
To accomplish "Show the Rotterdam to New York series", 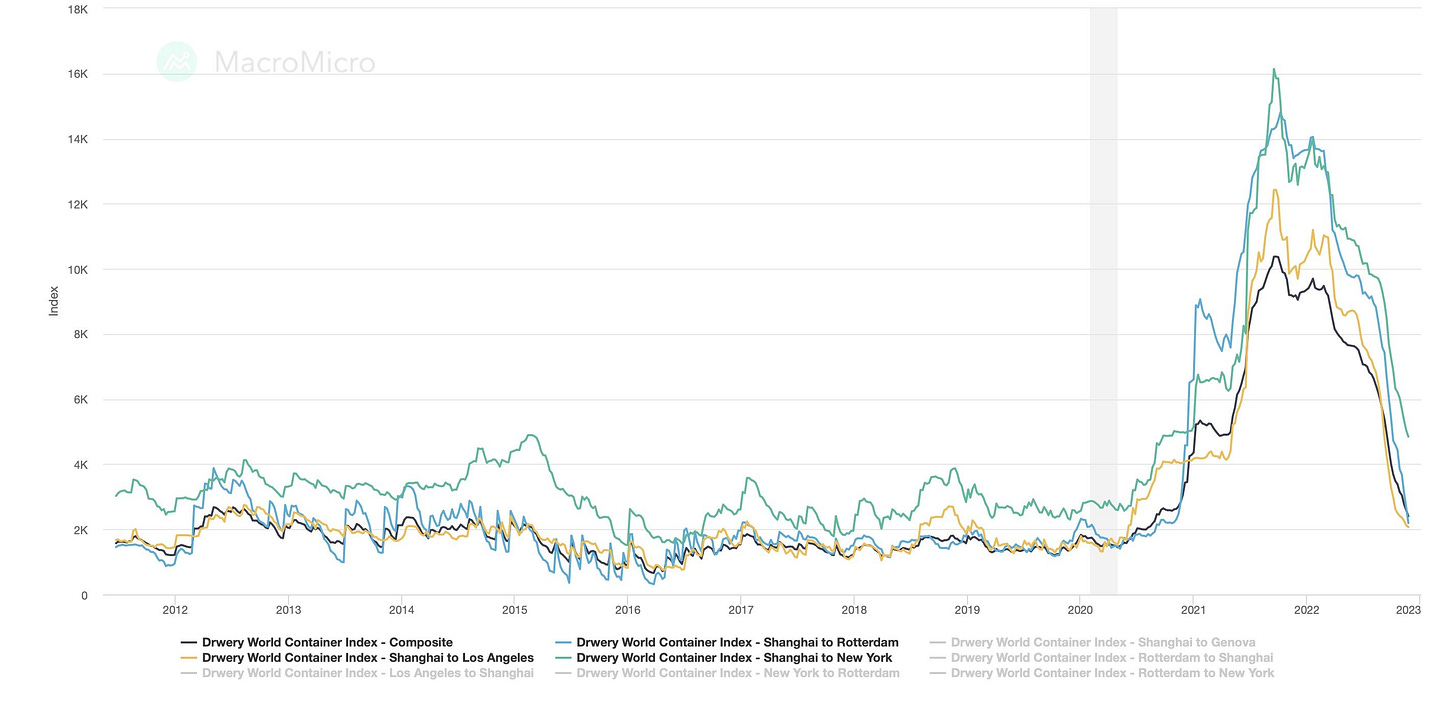I will 1112,673.
